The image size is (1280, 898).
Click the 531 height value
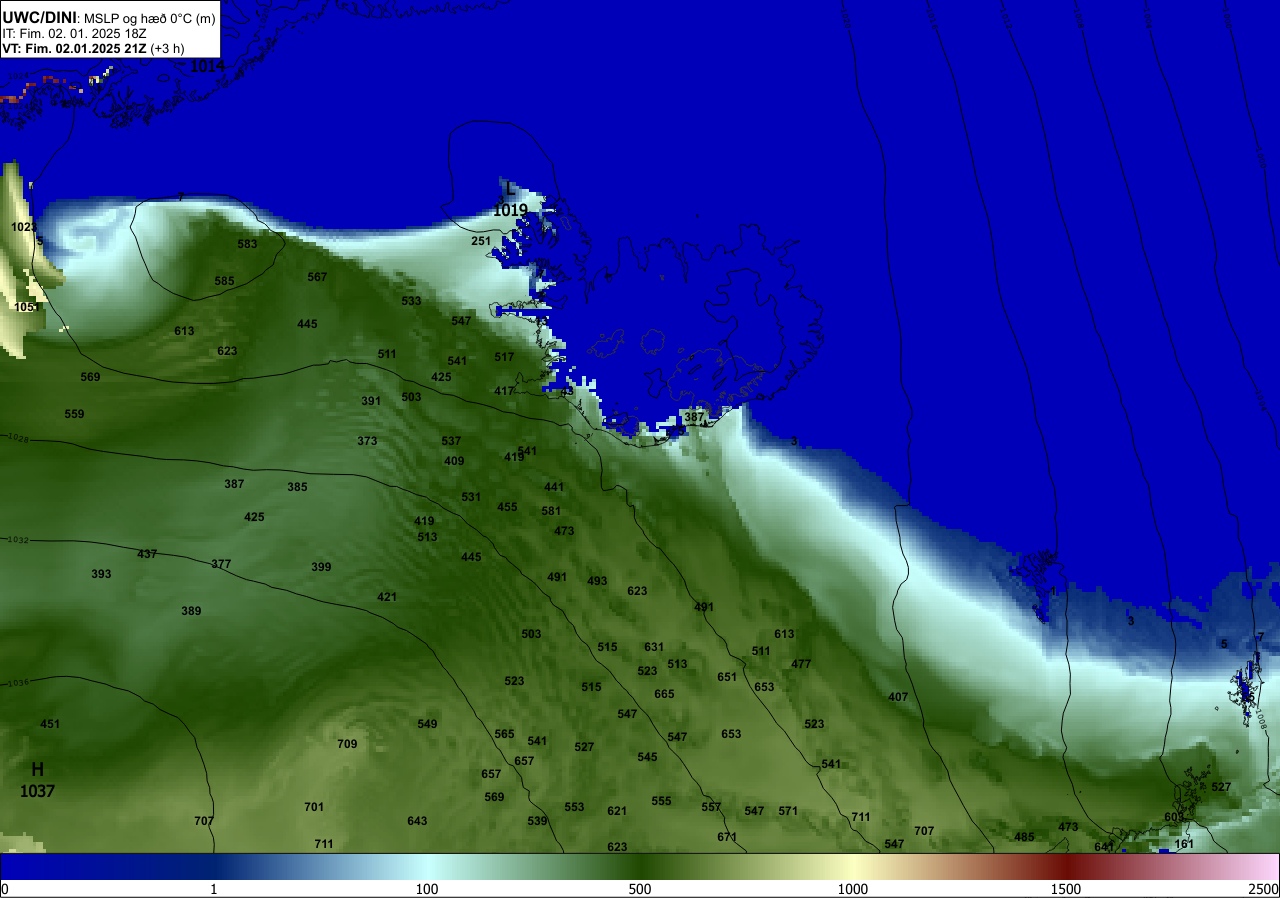pos(471,497)
